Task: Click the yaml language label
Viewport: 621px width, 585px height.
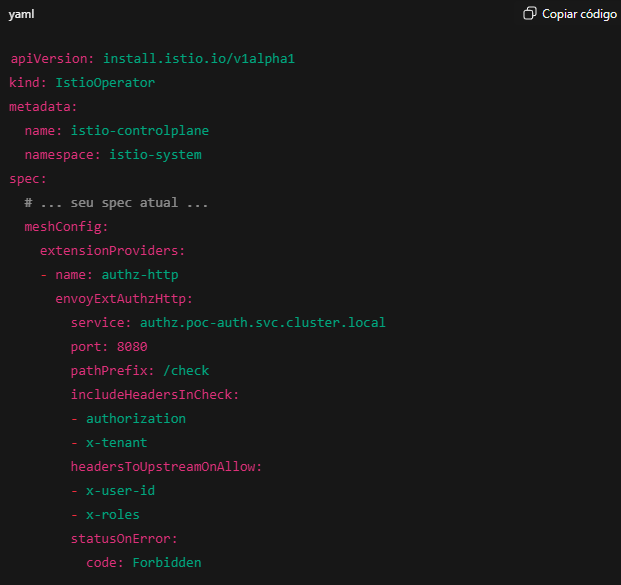Action: (x=22, y=14)
